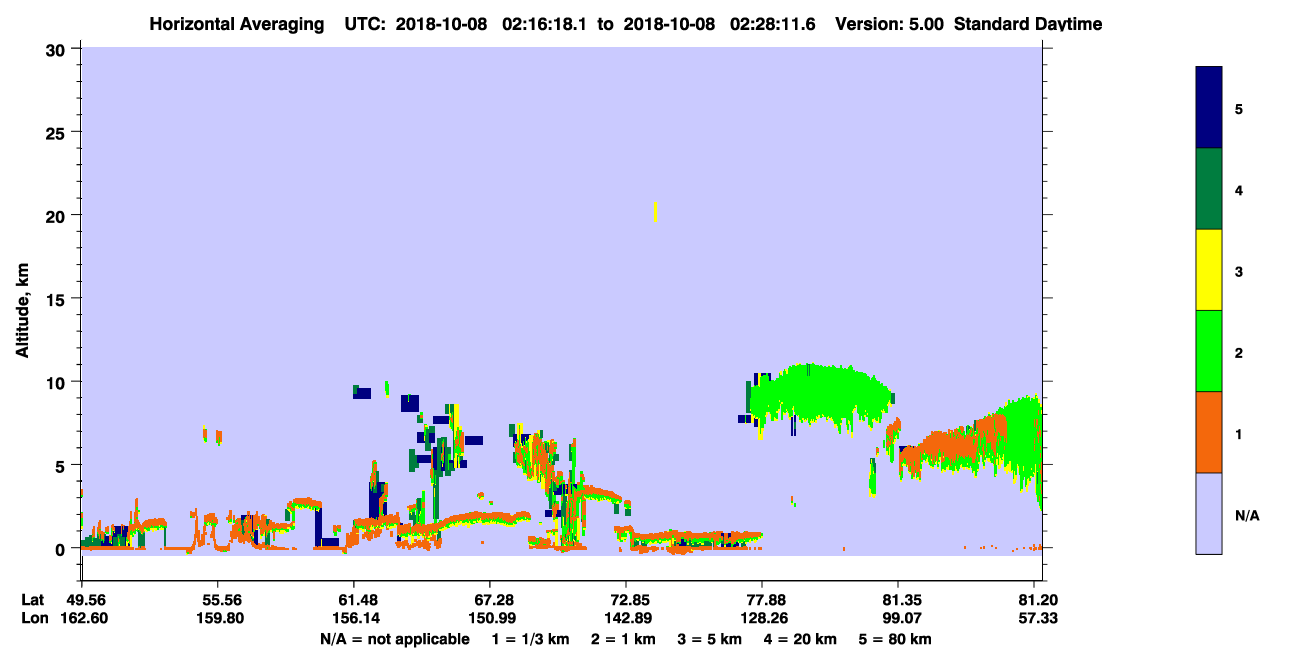Image resolution: width=1300 pixels, height=667 pixels.
Task: Click the start time '02:16:18.1'
Action: [543, 24]
